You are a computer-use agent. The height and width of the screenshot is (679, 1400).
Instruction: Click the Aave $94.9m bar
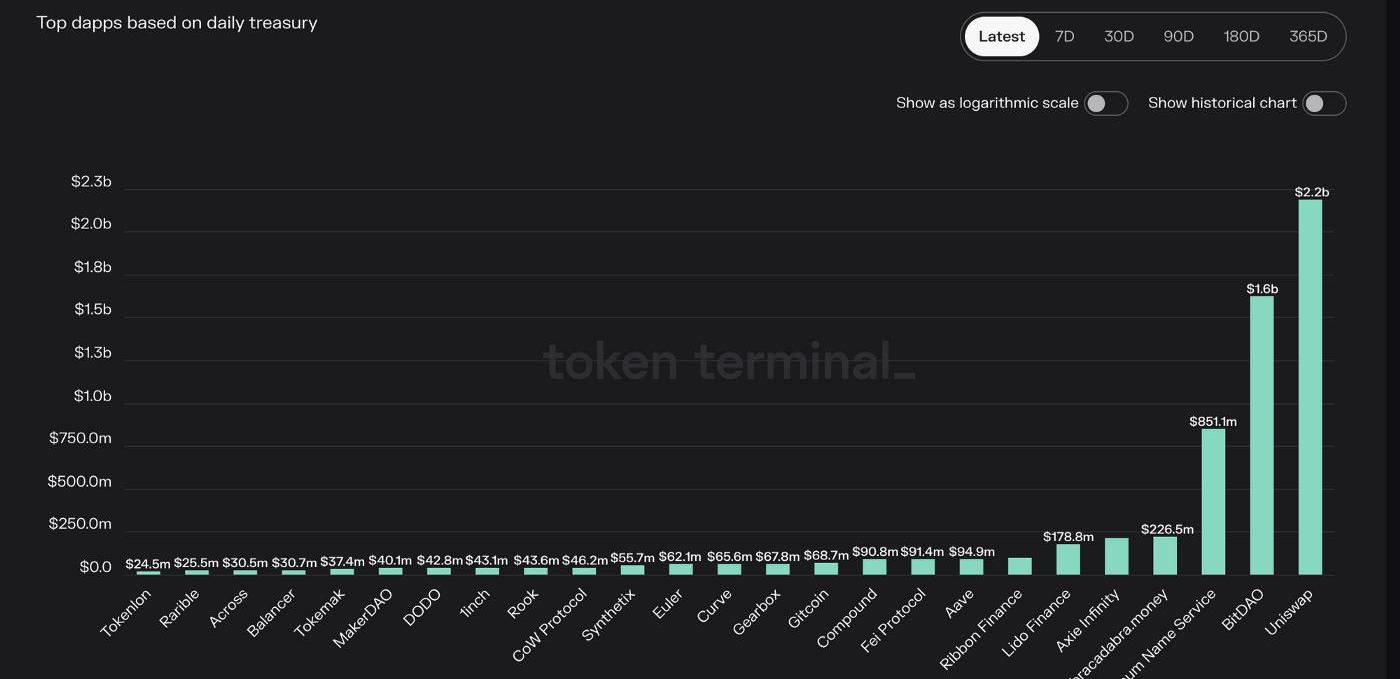click(971, 566)
